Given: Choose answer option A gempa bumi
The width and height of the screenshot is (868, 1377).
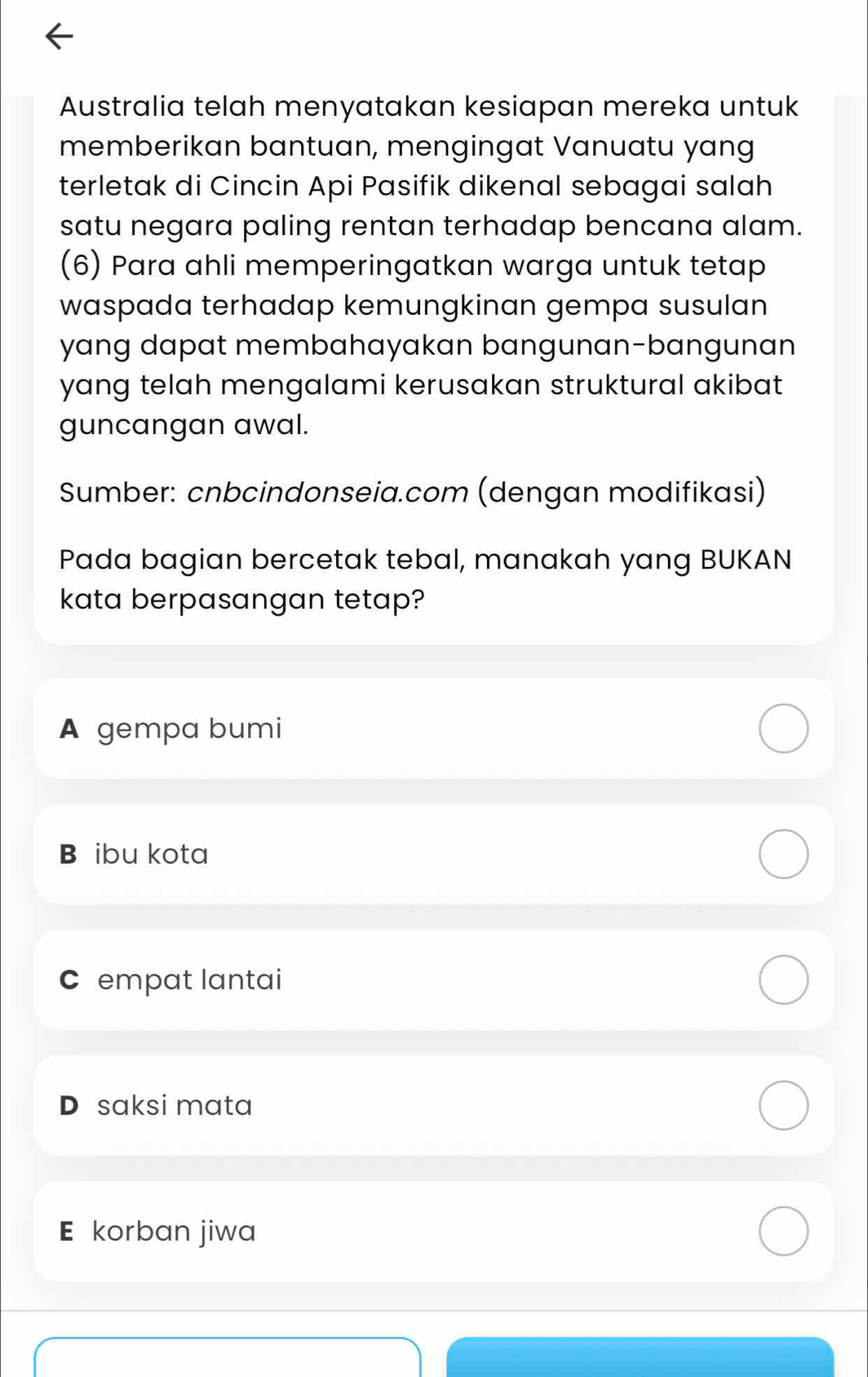Looking at the screenshot, I should coord(433,728).
